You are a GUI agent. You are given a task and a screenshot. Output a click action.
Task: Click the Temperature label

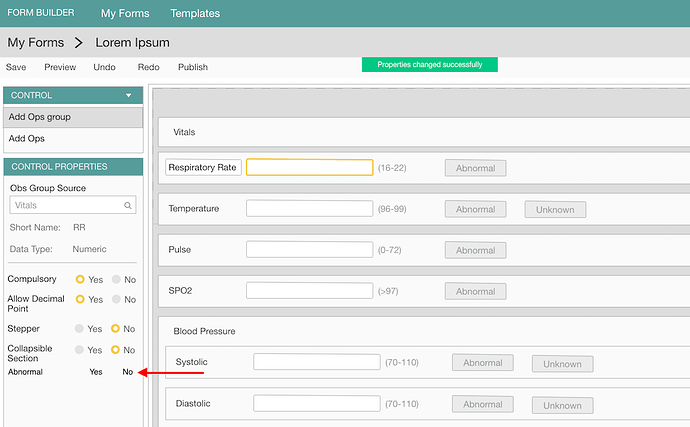click(x=194, y=209)
